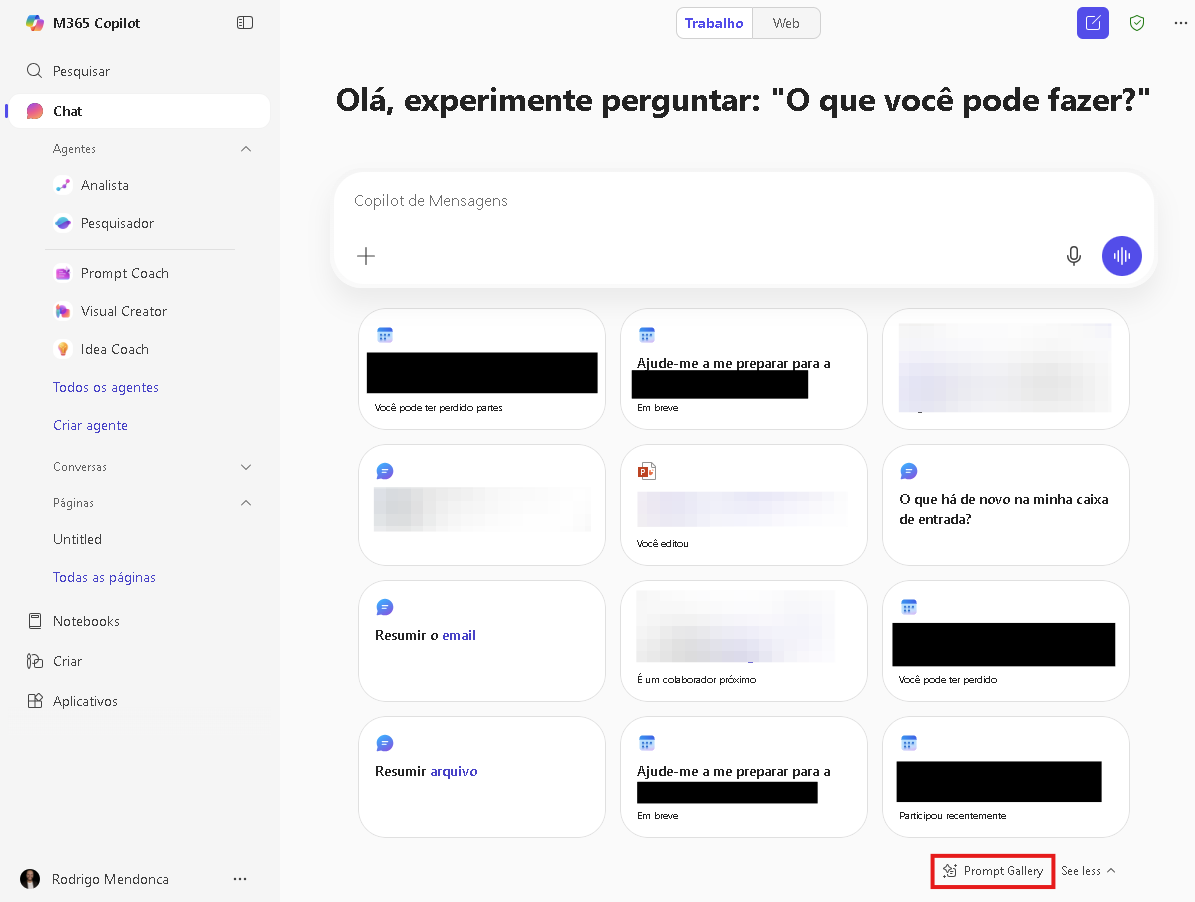The height and width of the screenshot is (902, 1195).
Task: Click the Todos os agentes link
Action: tap(106, 387)
